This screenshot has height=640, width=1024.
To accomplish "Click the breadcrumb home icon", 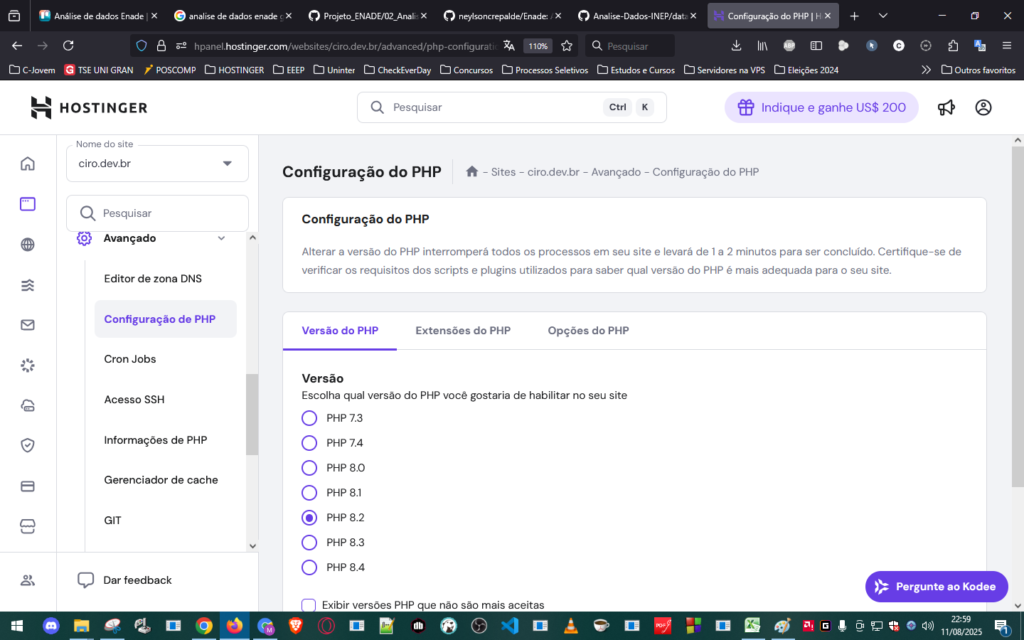I will (x=472, y=172).
